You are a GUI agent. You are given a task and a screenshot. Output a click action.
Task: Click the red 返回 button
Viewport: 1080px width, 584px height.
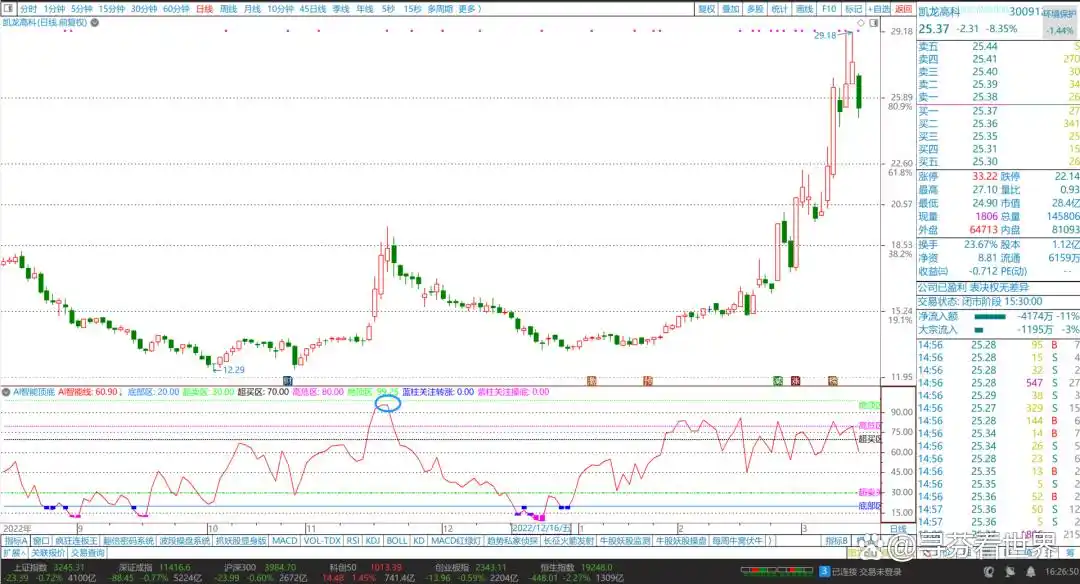902,8
